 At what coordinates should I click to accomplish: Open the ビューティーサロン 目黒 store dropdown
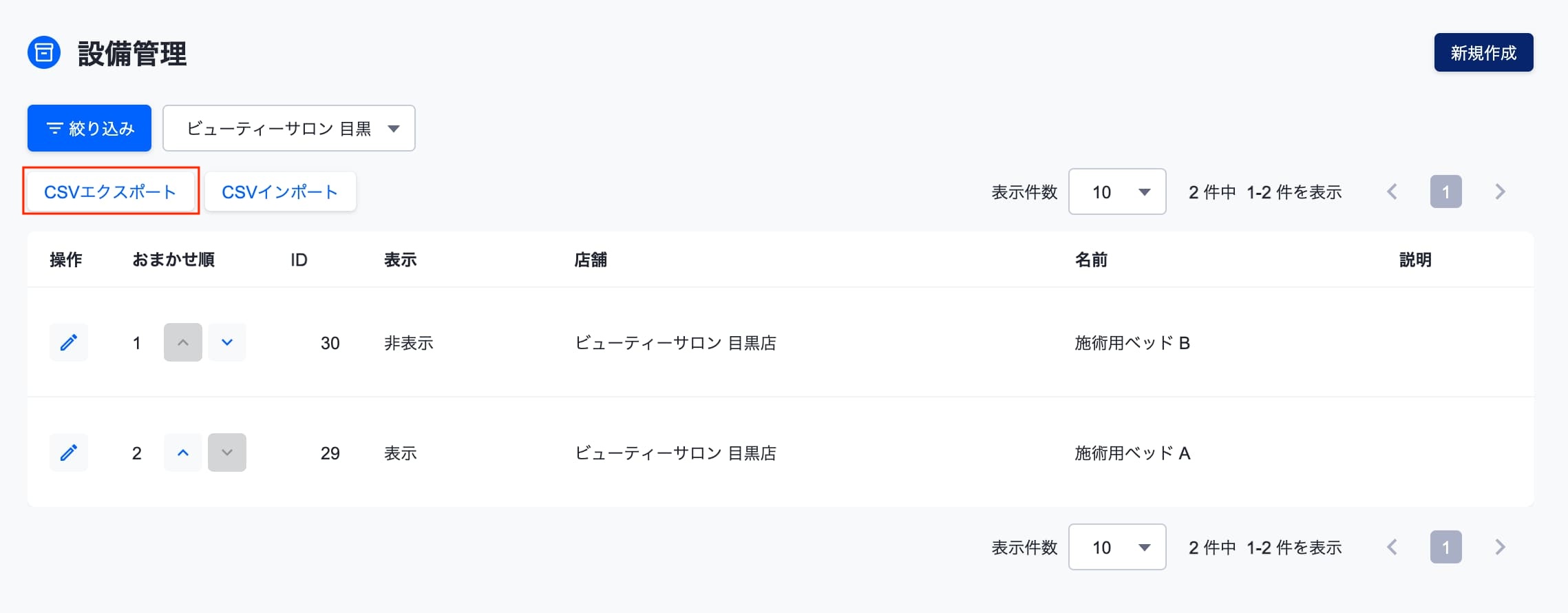[x=289, y=128]
